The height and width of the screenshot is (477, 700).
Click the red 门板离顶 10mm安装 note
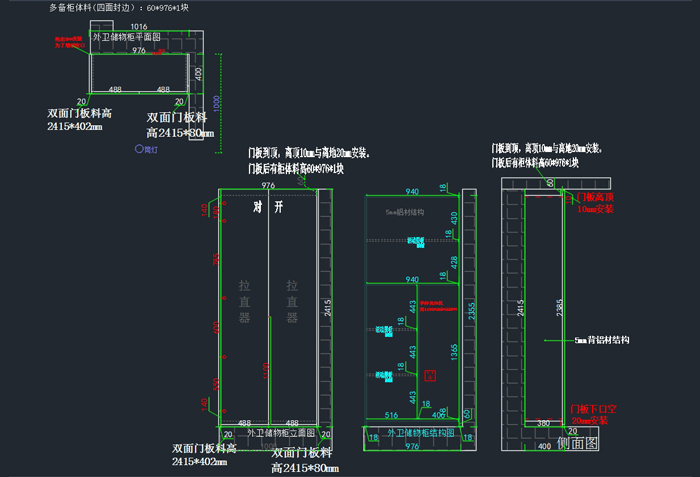[x=598, y=204]
